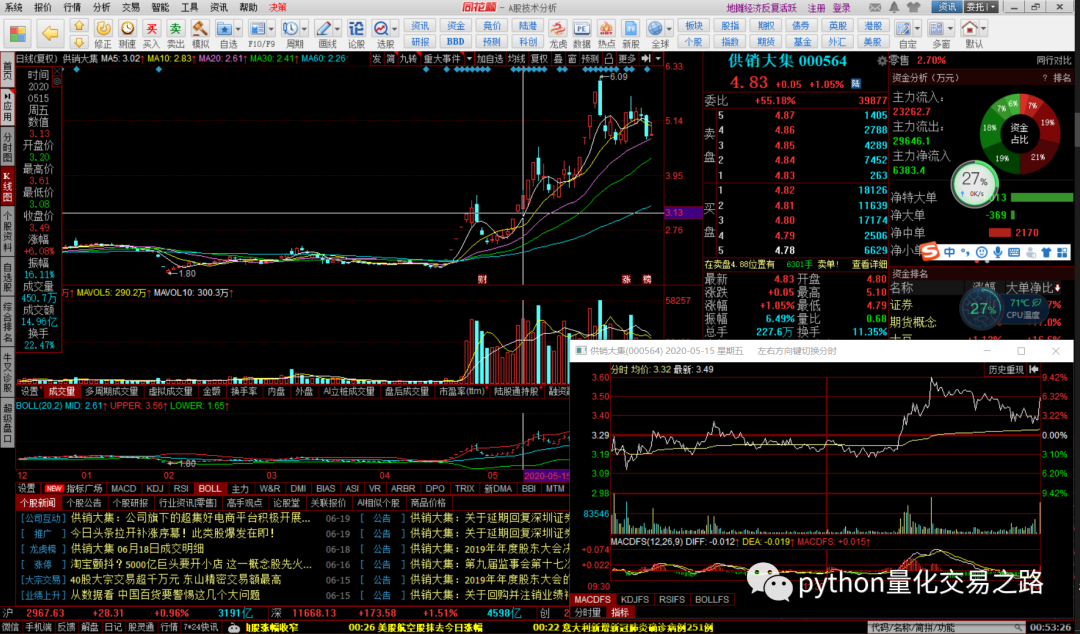Toggle the 窗 window mode on chart
The height and width of the screenshot is (634, 1080).
(572, 59)
